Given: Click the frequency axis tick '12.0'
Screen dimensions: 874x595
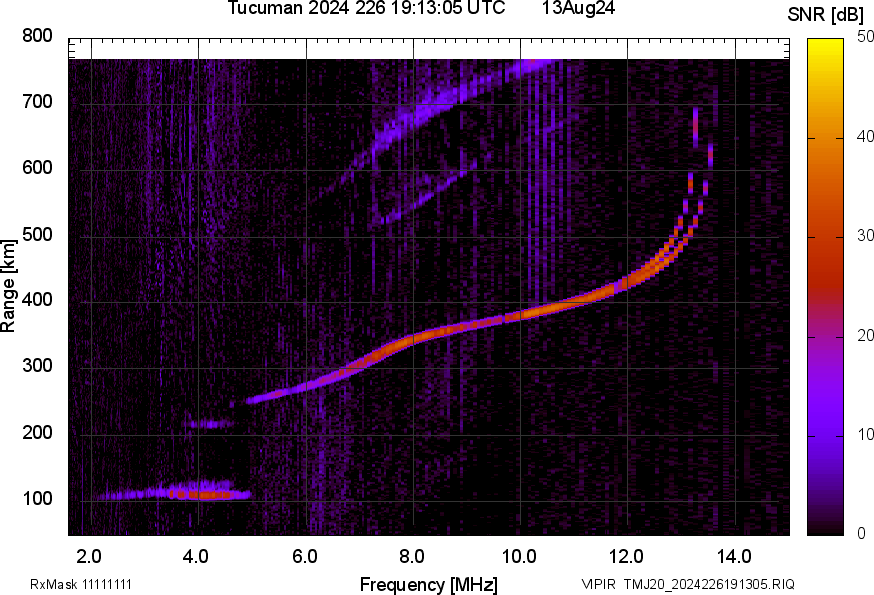Looking at the screenshot, I should (x=627, y=556).
